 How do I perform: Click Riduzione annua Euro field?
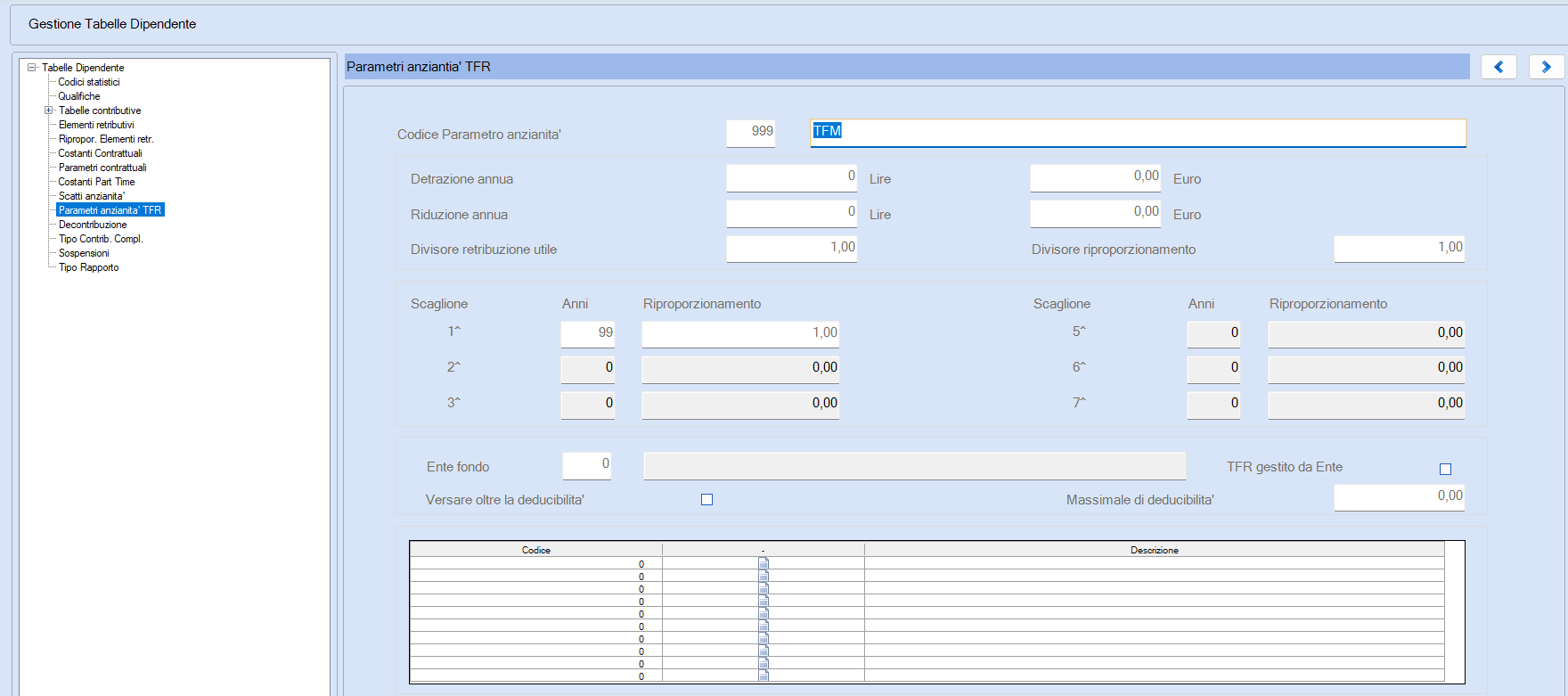tap(1096, 213)
